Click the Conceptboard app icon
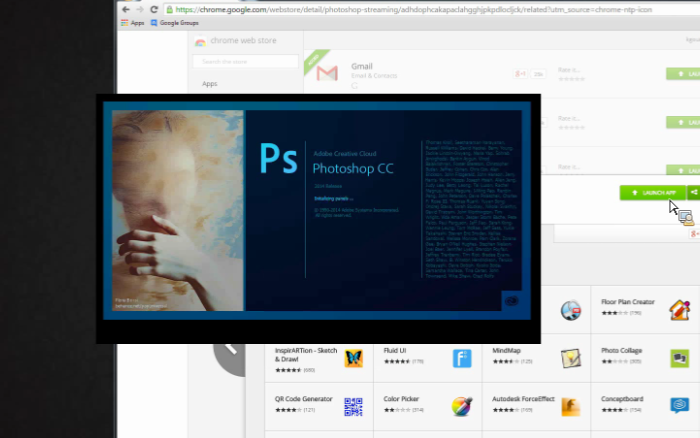 pos(679,406)
